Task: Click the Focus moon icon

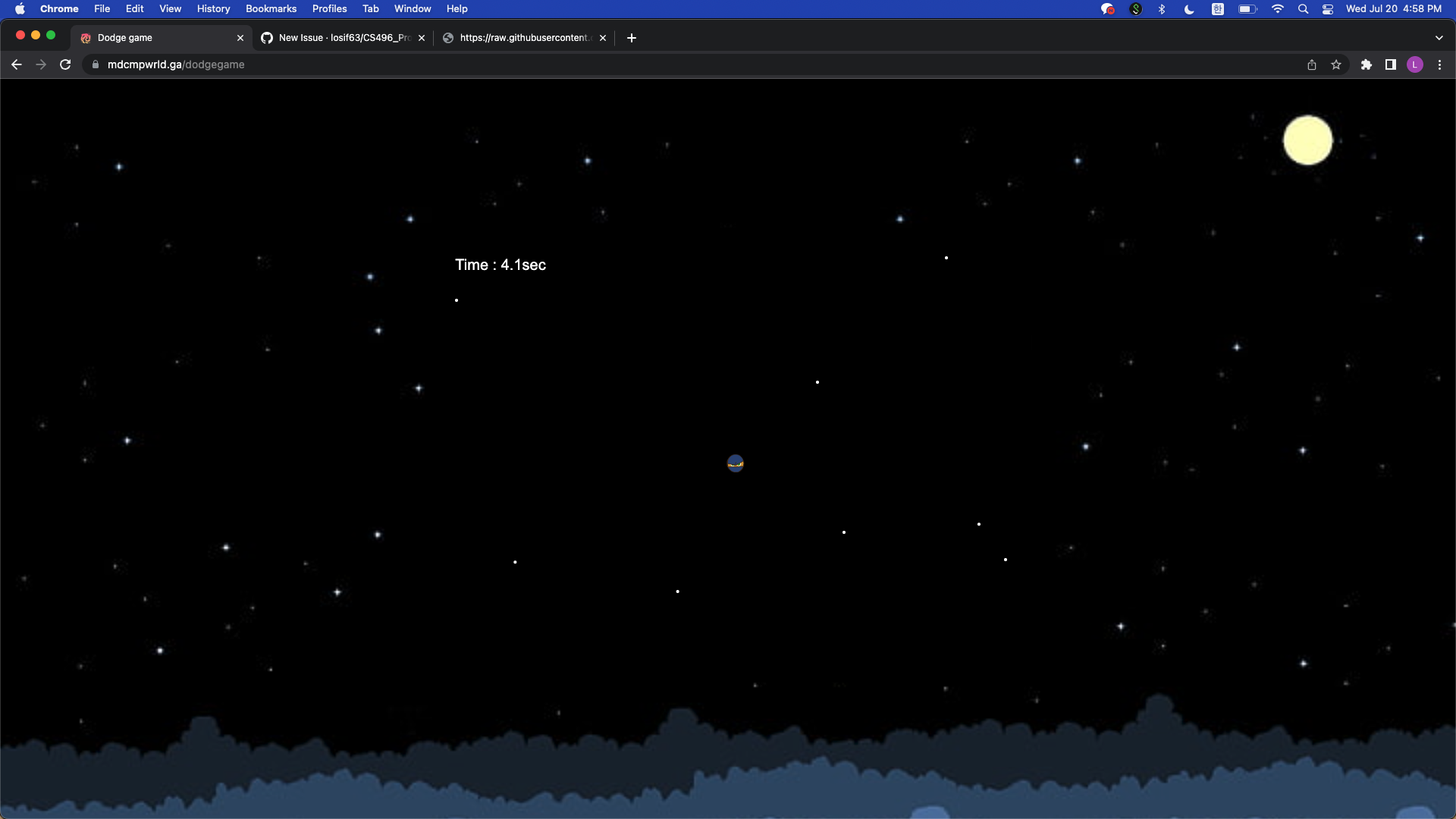Action: pos(1189,9)
